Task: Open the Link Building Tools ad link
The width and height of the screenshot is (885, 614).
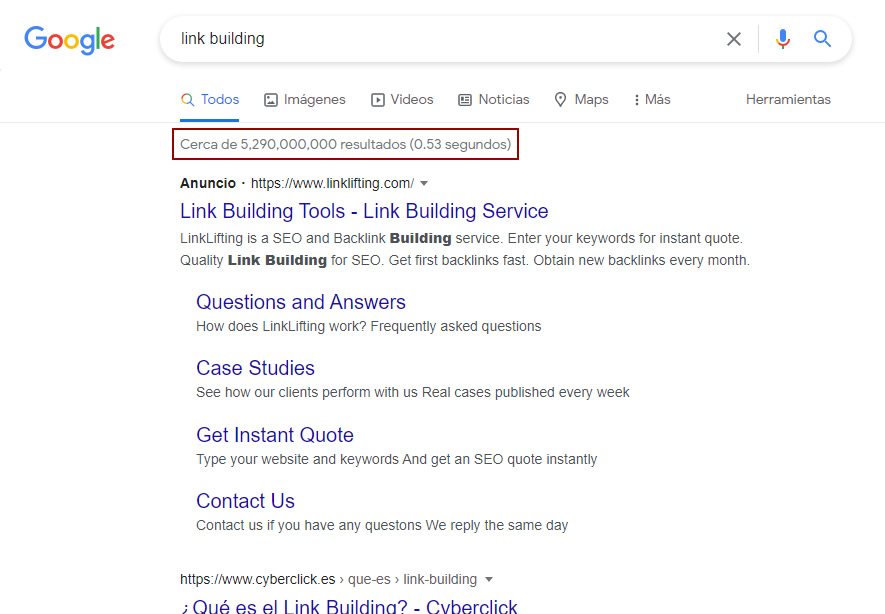Action: [x=363, y=211]
